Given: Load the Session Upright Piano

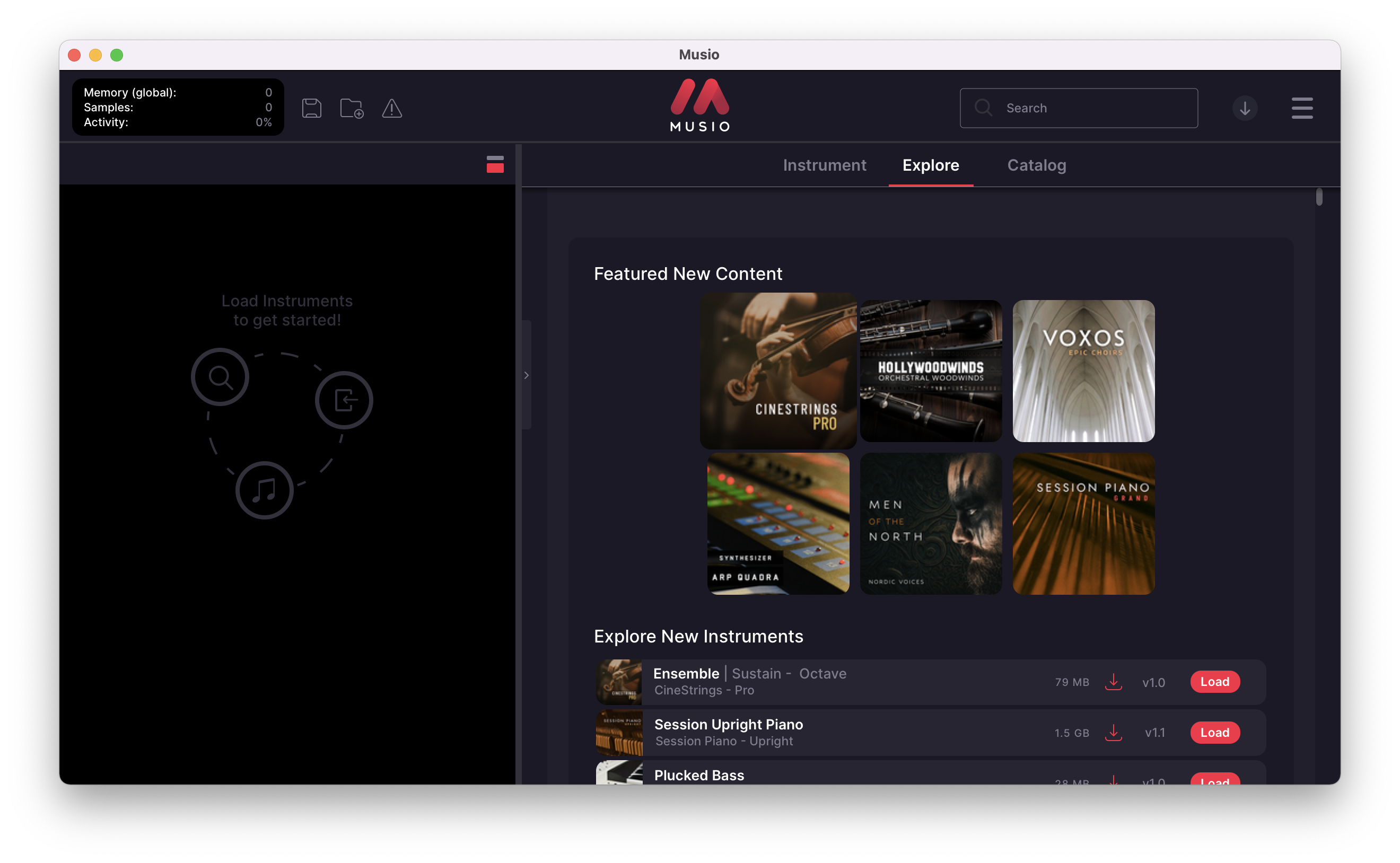Looking at the screenshot, I should pyautogui.click(x=1214, y=732).
